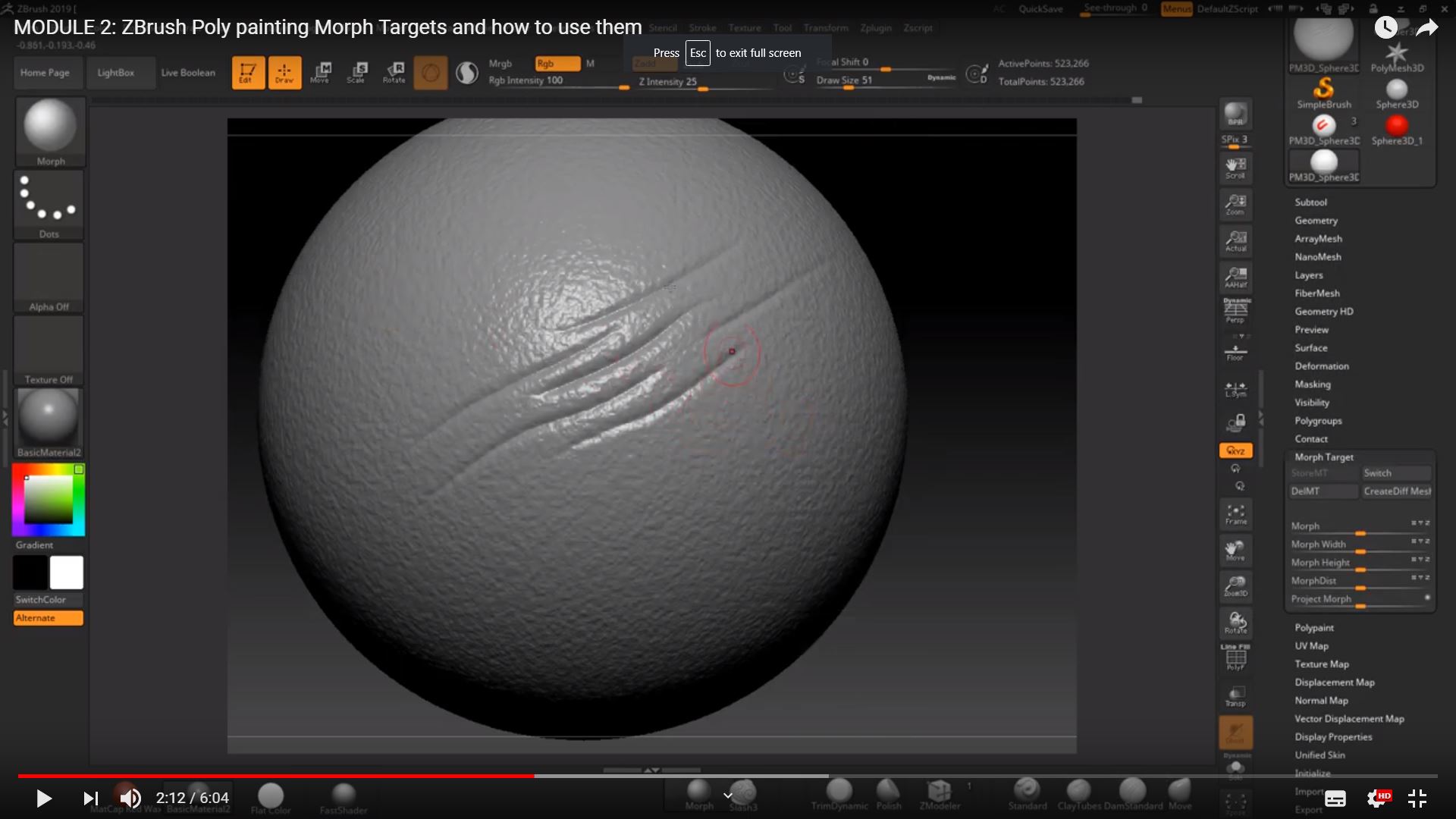The height and width of the screenshot is (819, 1456).
Task: Toggle the Floor grid
Action: click(1235, 351)
